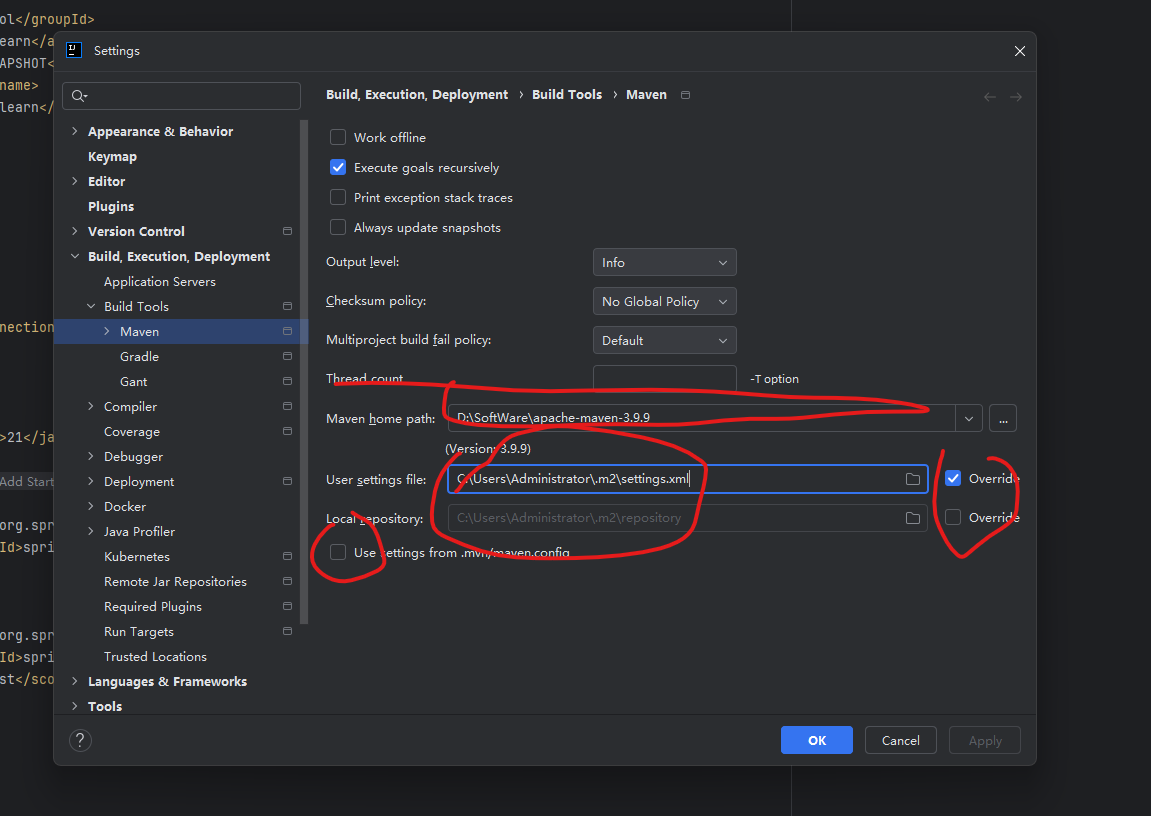Screen dimensions: 1151x816
Task: Click the Apply button
Action: (985, 740)
